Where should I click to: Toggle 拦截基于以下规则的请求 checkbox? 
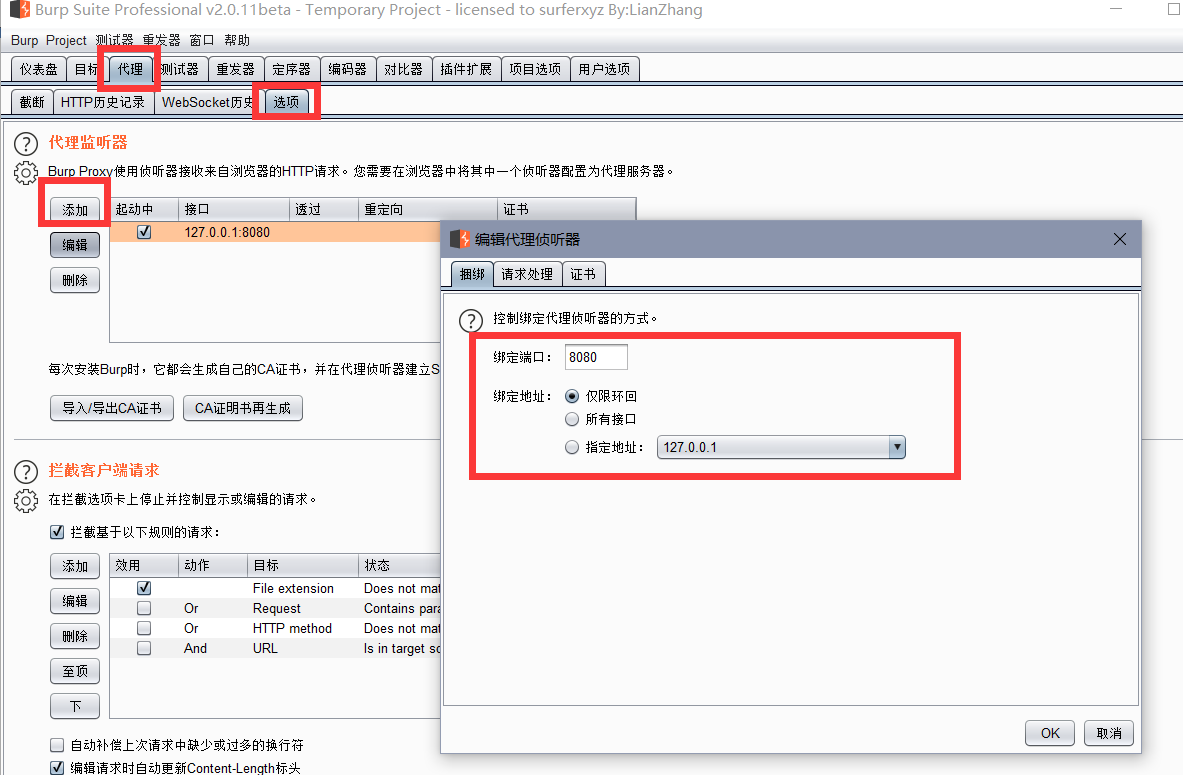[57, 533]
